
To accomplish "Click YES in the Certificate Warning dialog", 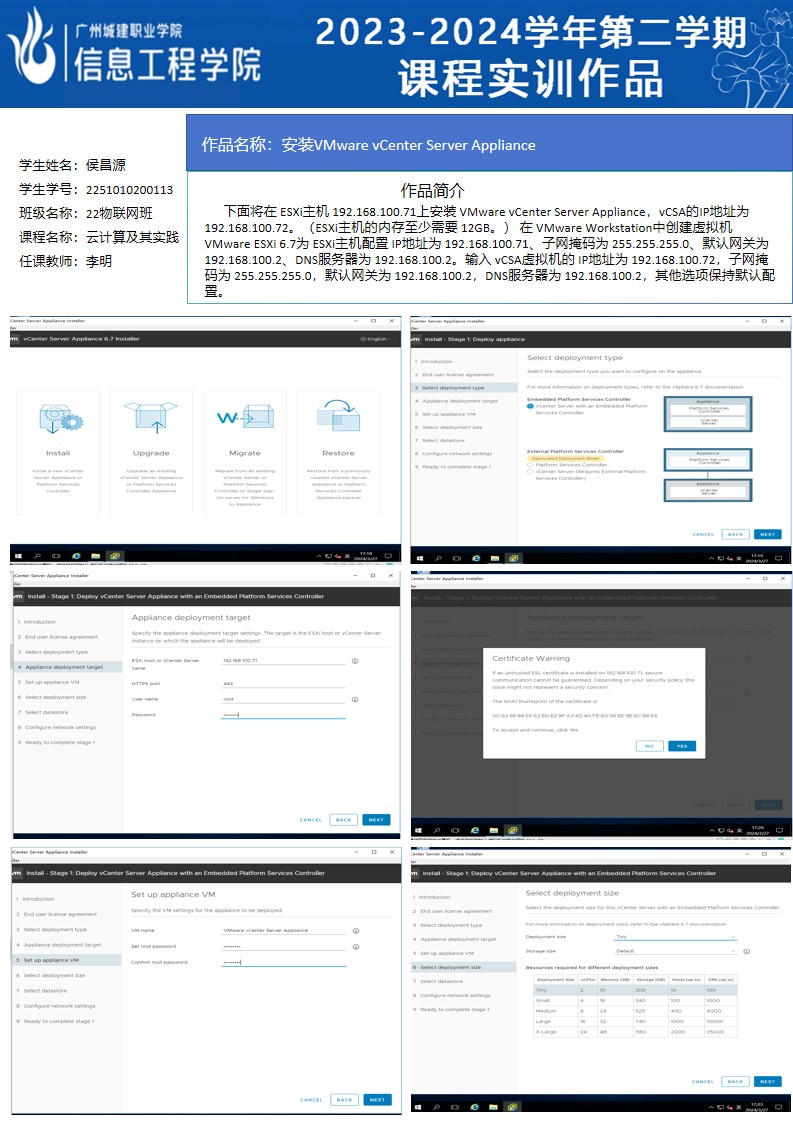I will coord(682,746).
